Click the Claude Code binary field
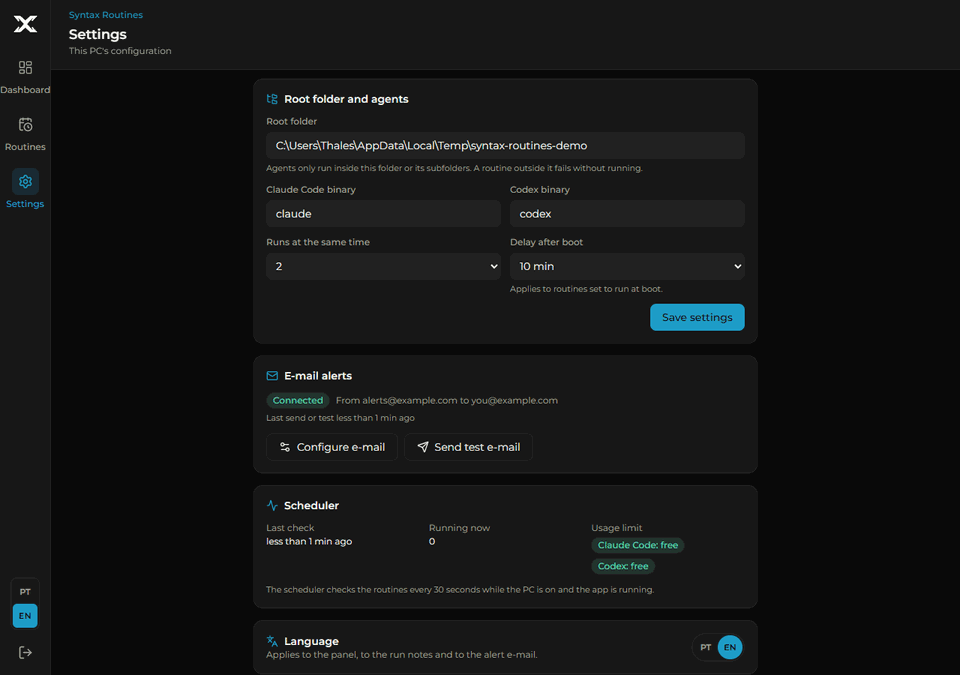Screen dimensions: 960x675 (x=383, y=214)
